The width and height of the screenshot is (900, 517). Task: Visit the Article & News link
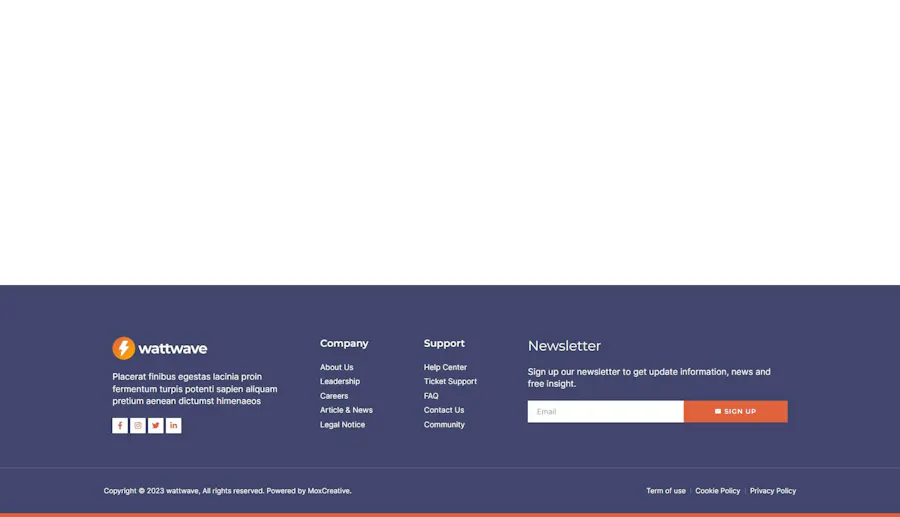coord(346,410)
